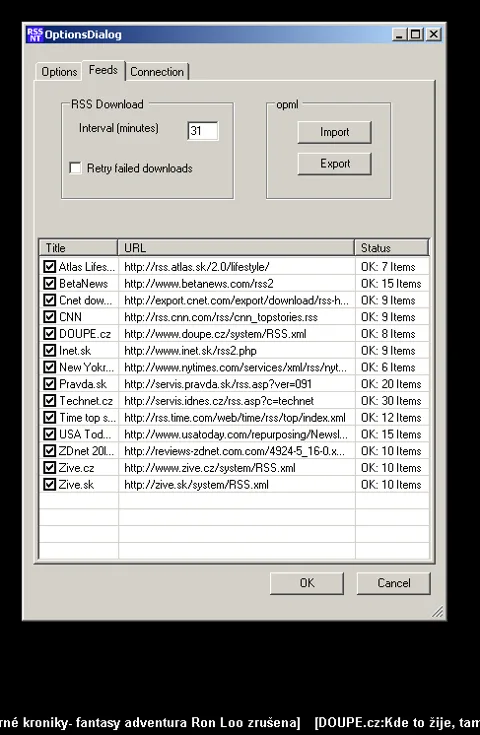This screenshot has width=480, height=735.
Task: Toggle the Cnet dow... feed checkbox
Action: coord(50,300)
